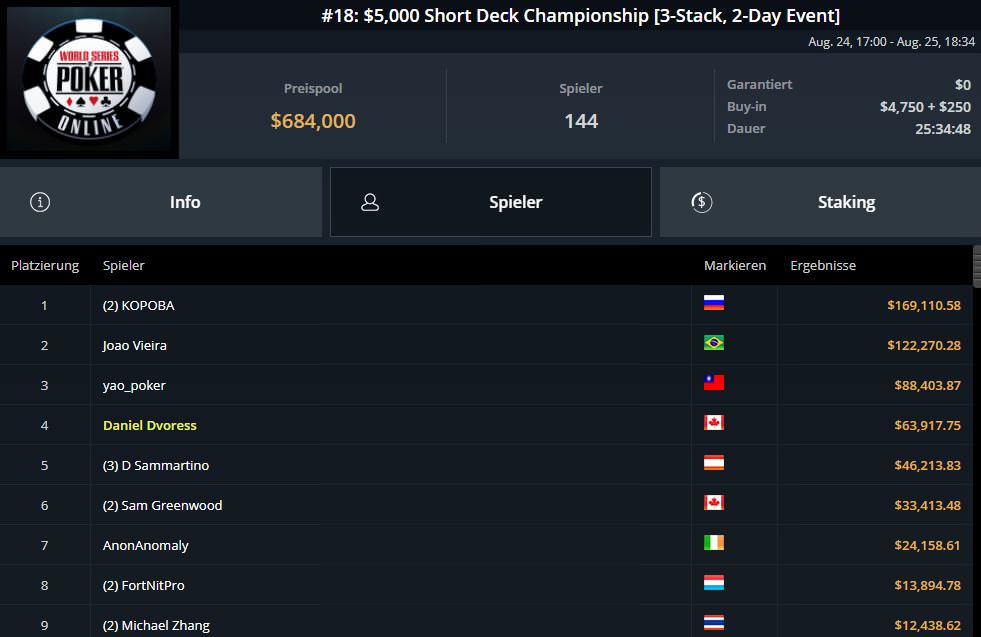The width and height of the screenshot is (981, 637).
Task: Click the info circle icon
Action: [40, 202]
